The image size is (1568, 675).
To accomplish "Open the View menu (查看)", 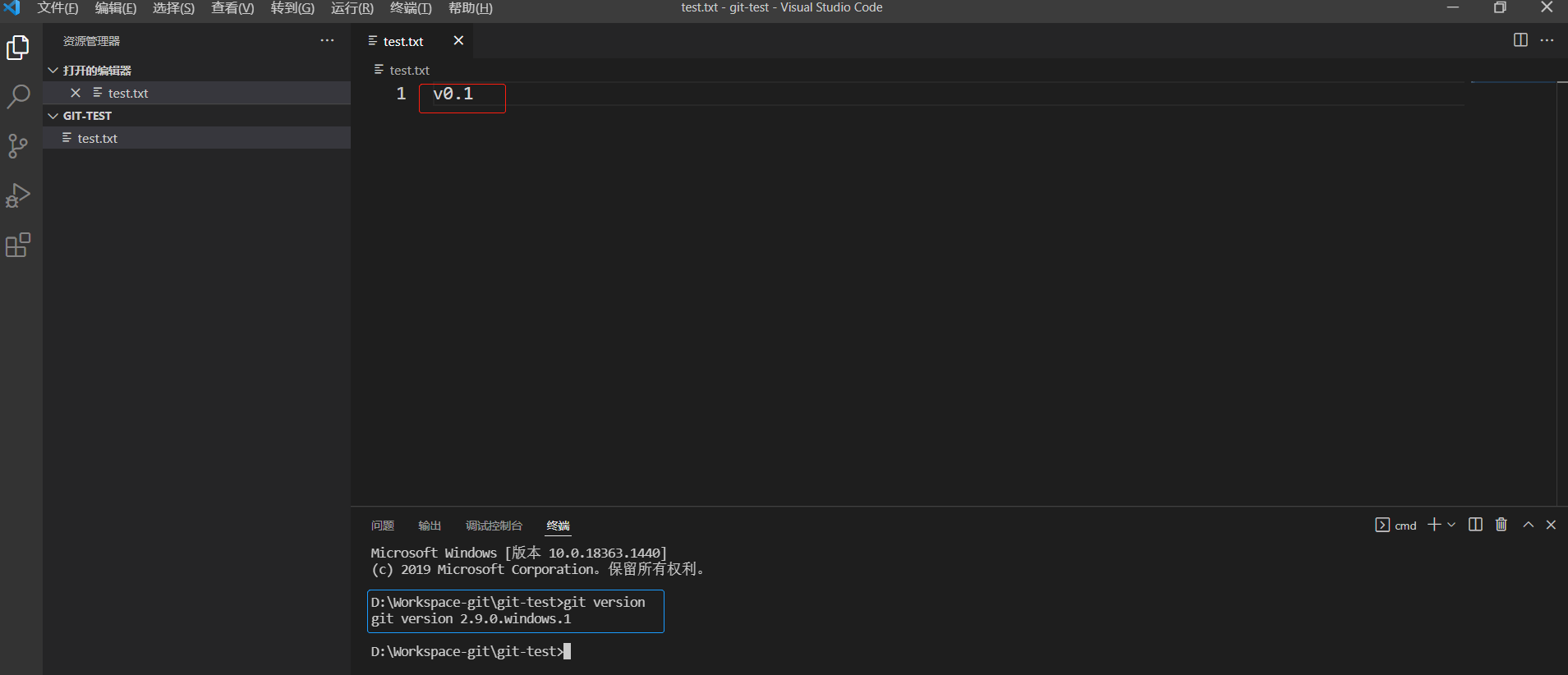I will coord(232,8).
